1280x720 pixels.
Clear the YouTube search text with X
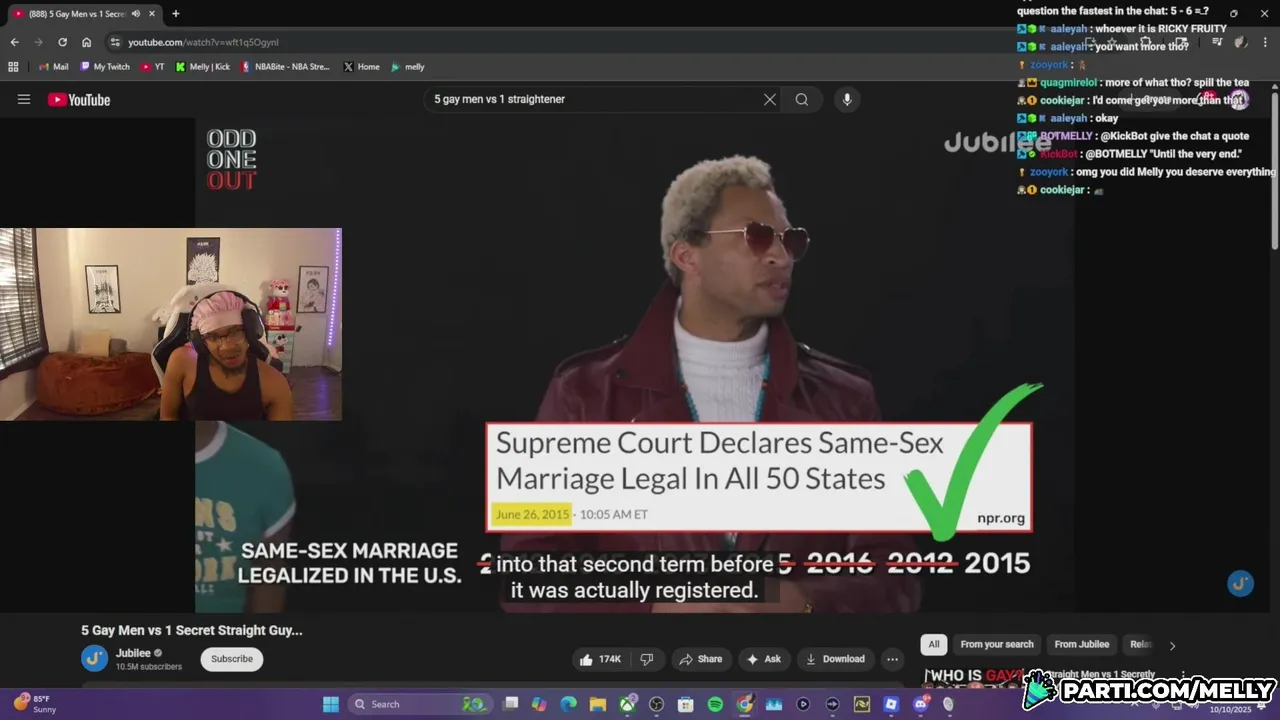tap(770, 100)
